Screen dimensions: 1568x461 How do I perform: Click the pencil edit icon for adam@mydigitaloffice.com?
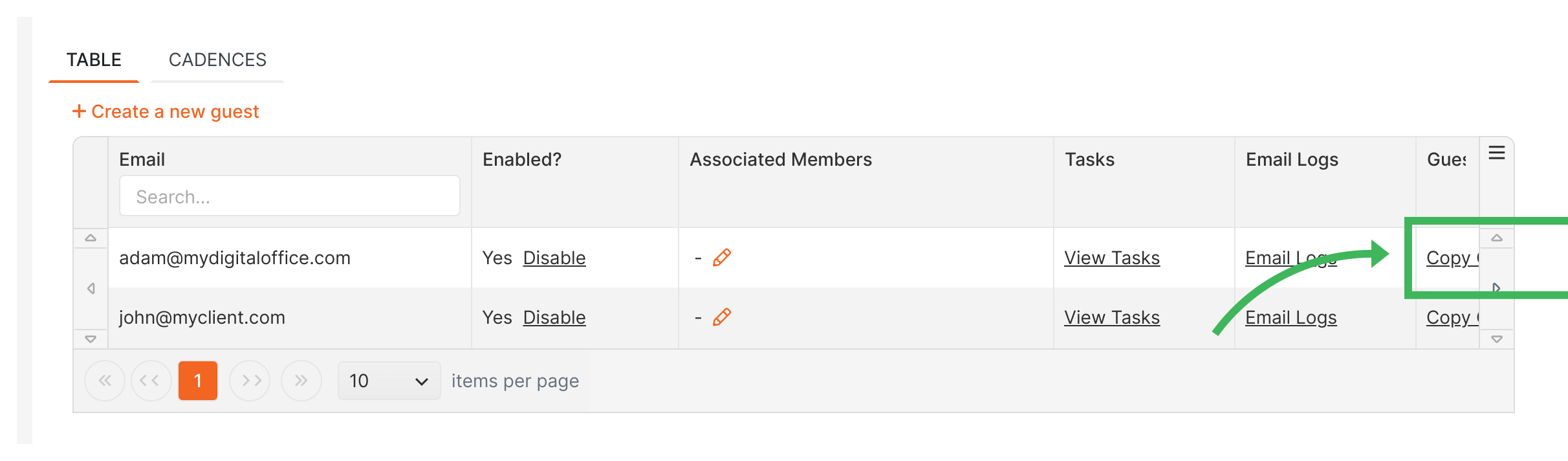[722, 258]
